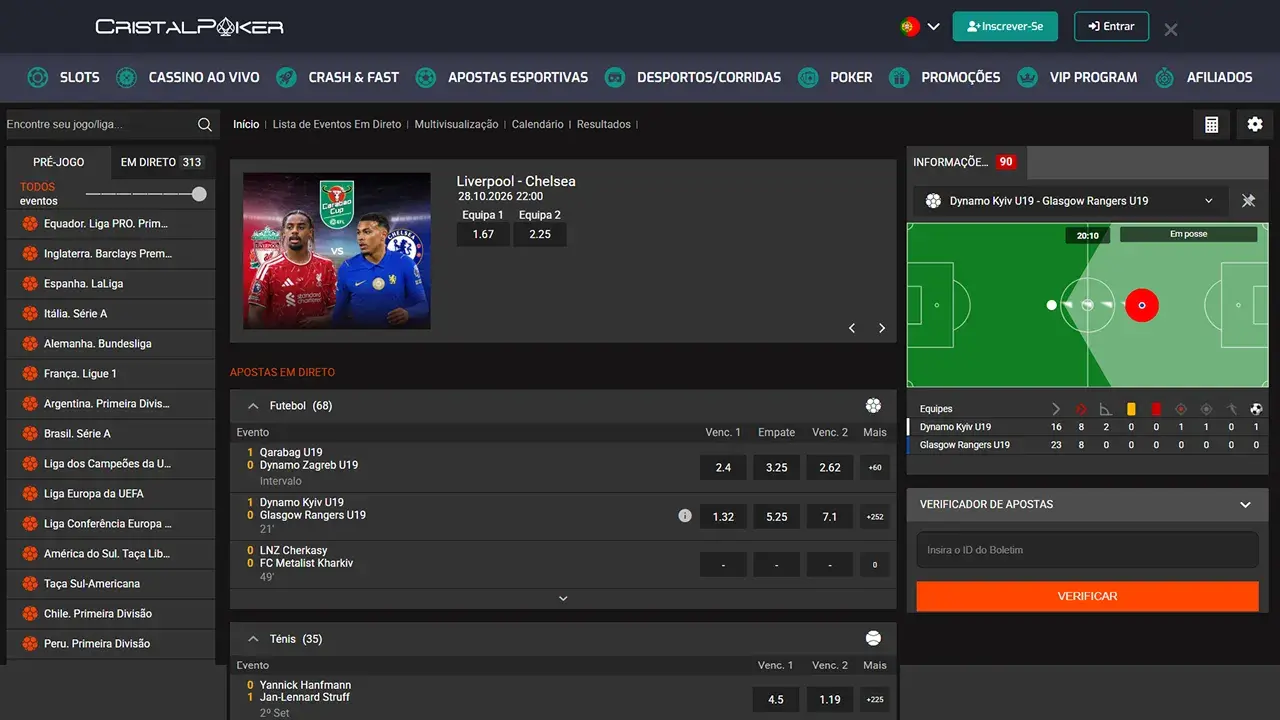Click the info icon on Dynamo Kyiv U19 row
Viewport: 1280px width, 720px height.
pyautogui.click(x=685, y=516)
